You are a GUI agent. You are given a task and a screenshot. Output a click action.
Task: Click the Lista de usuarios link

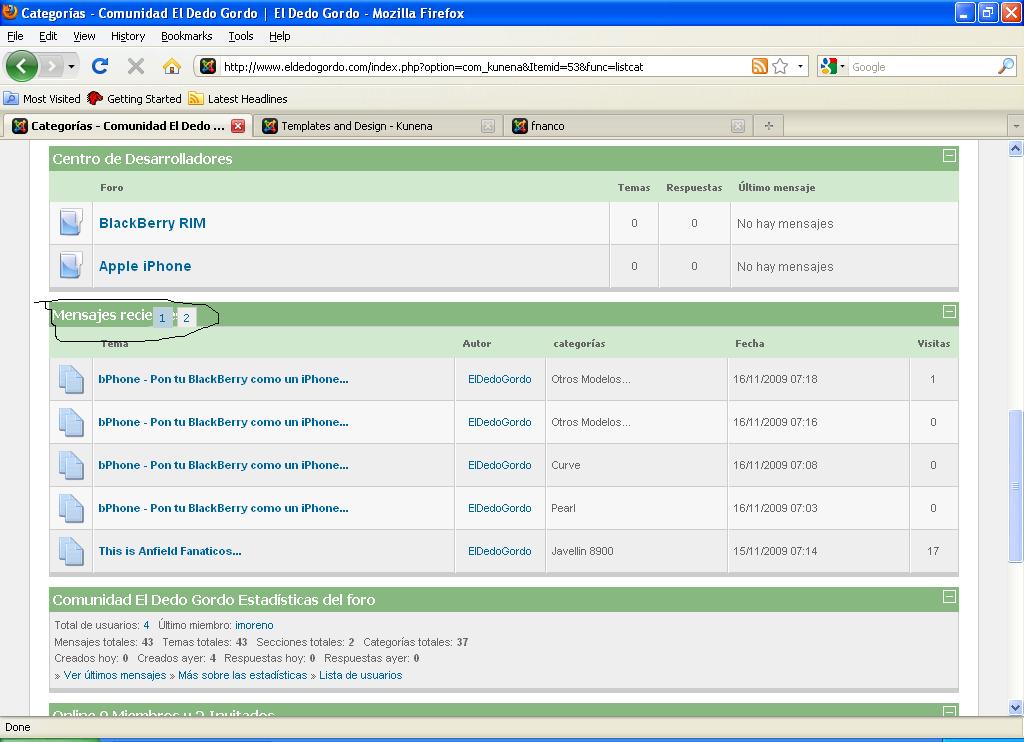[360, 675]
